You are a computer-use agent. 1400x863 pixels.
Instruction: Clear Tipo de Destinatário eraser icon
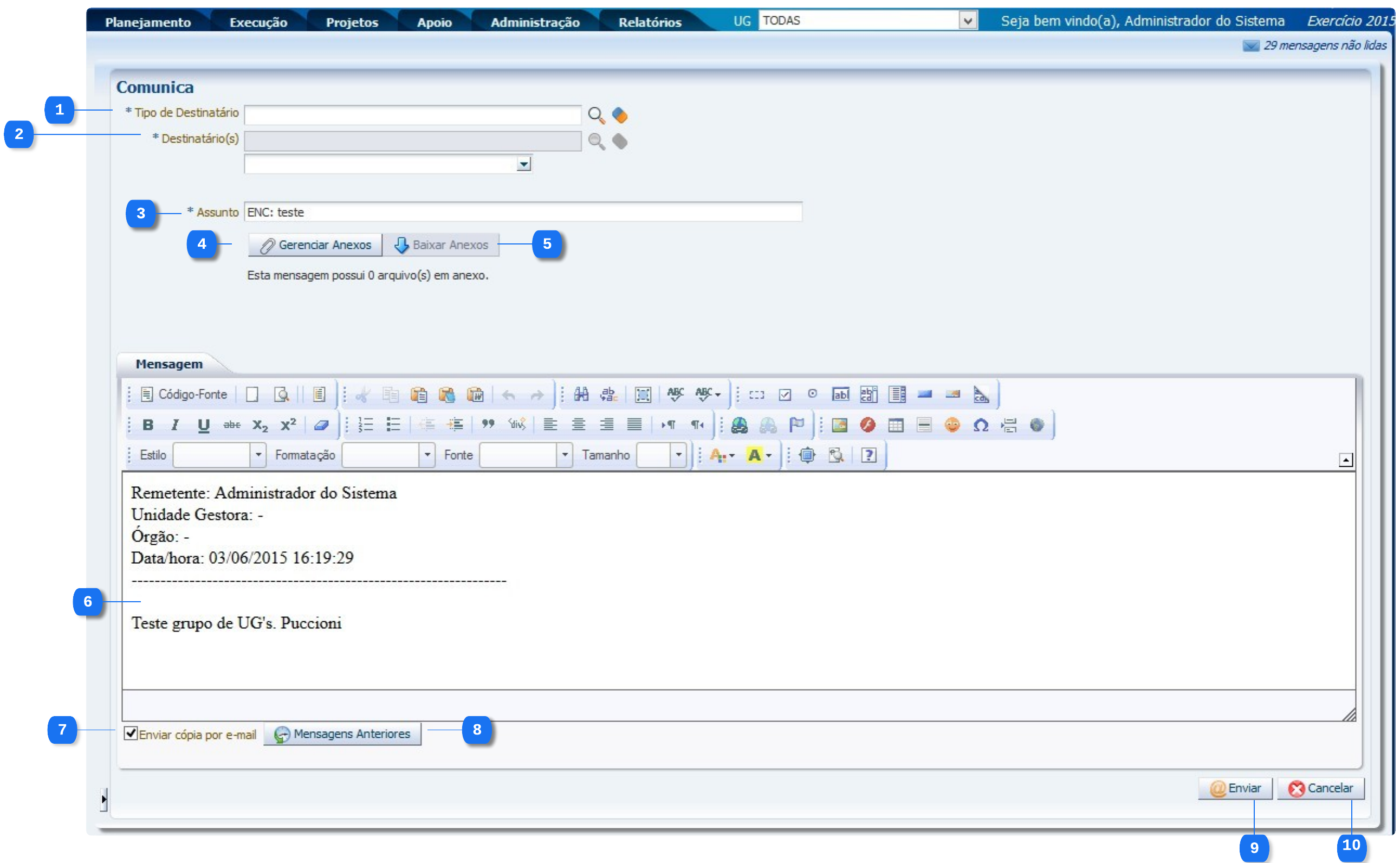(620, 115)
